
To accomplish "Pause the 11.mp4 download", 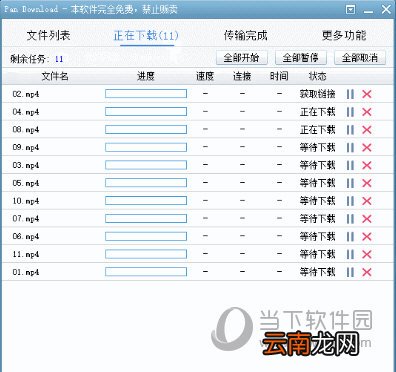I will [350, 254].
